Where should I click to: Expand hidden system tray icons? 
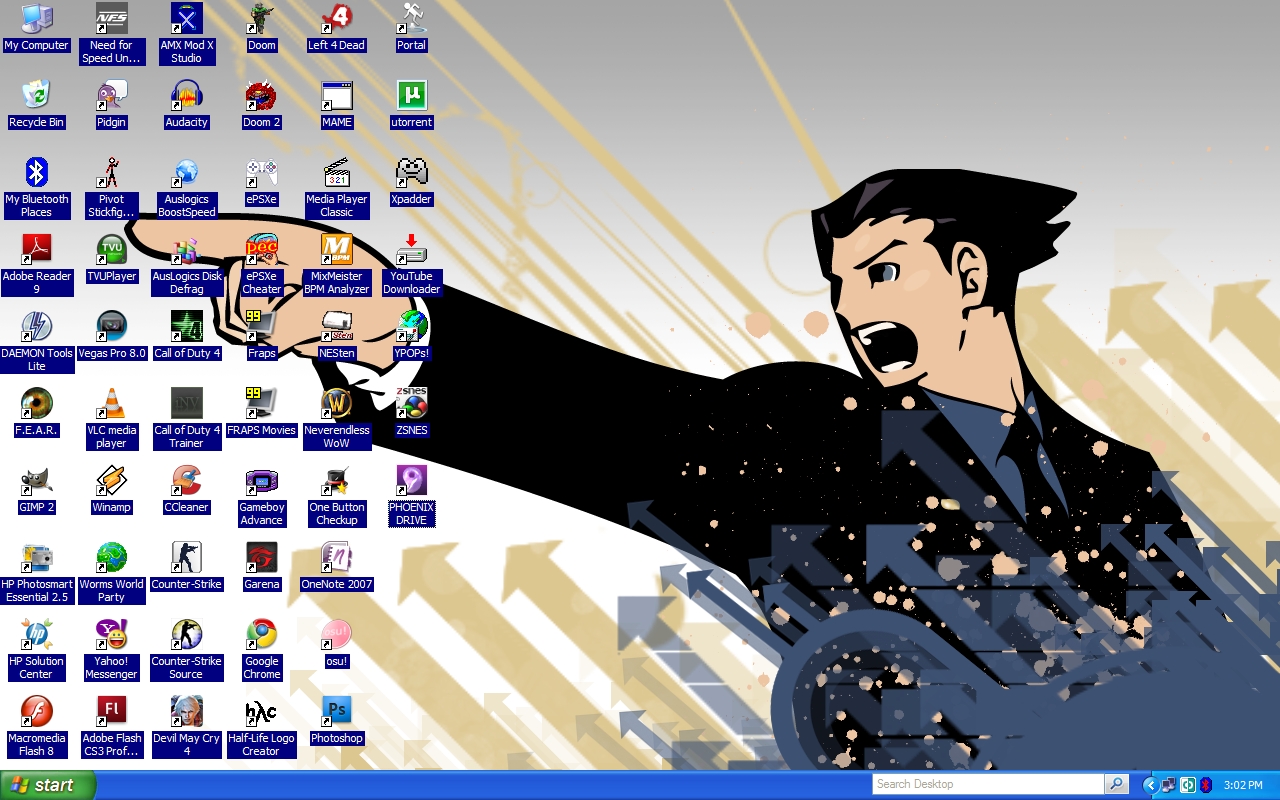pos(1150,785)
